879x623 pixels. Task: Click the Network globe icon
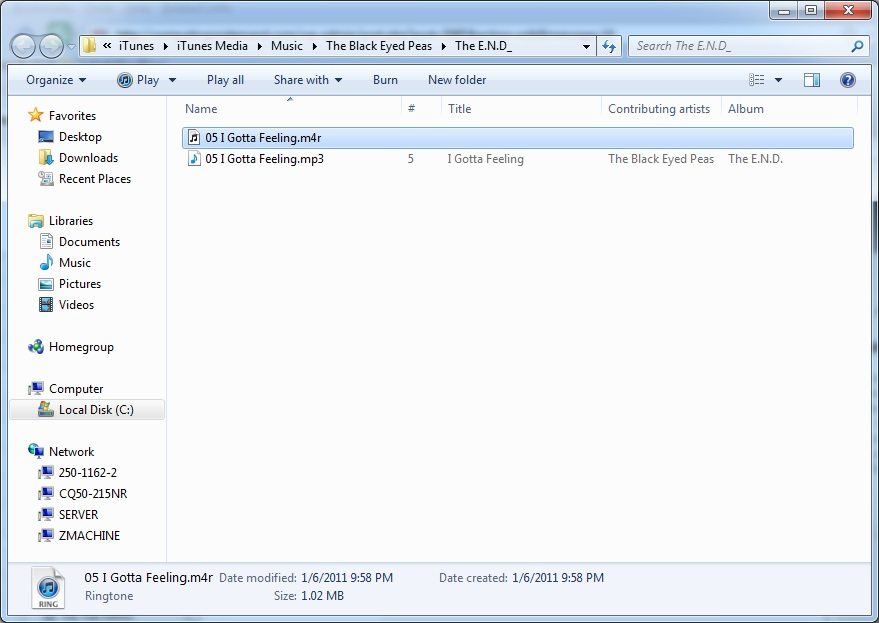(x=35, y=451)
